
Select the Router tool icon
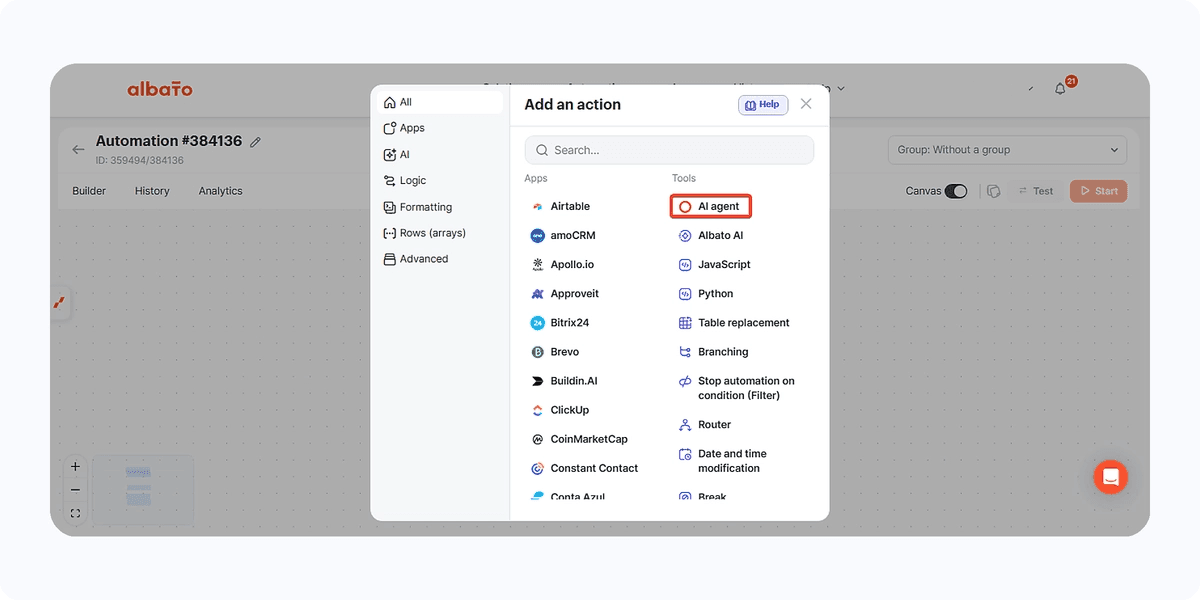pos(685,425)
